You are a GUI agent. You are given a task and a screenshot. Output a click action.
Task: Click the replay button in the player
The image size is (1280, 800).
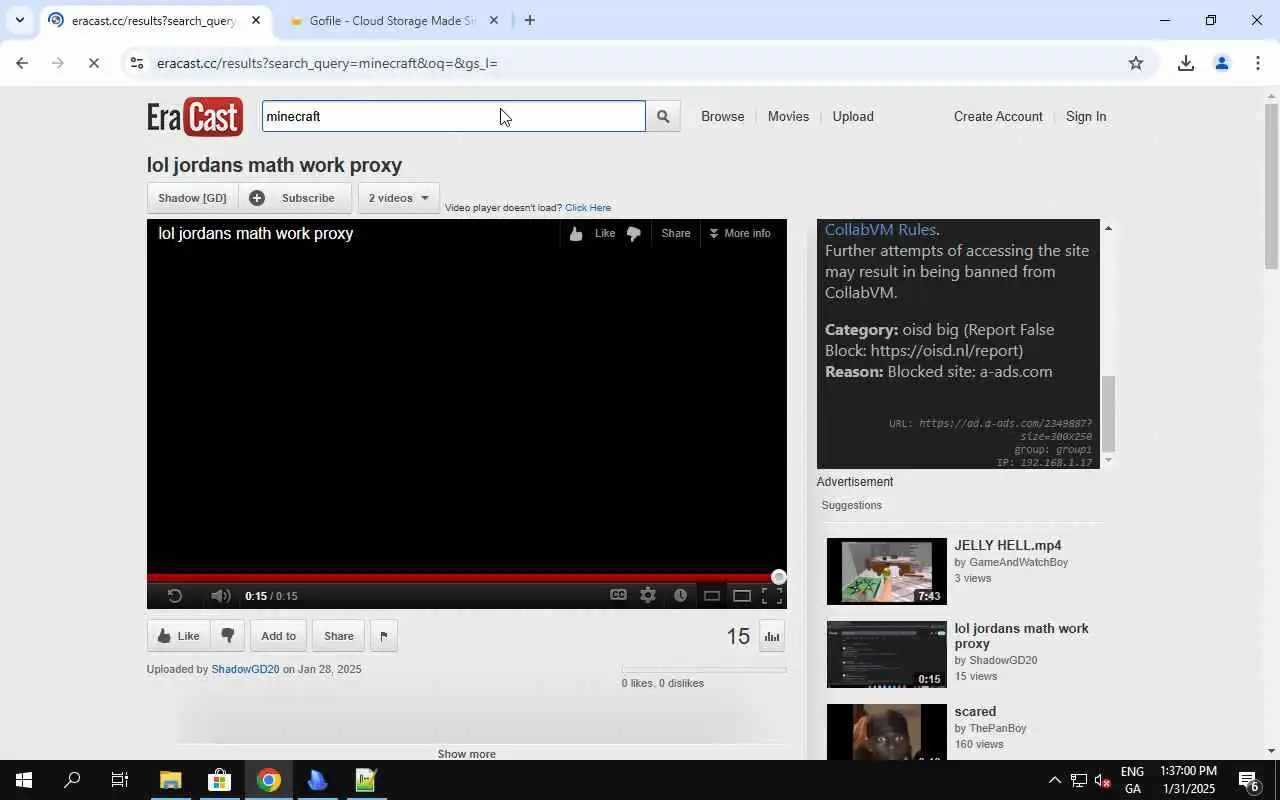(x=174, y=596)
